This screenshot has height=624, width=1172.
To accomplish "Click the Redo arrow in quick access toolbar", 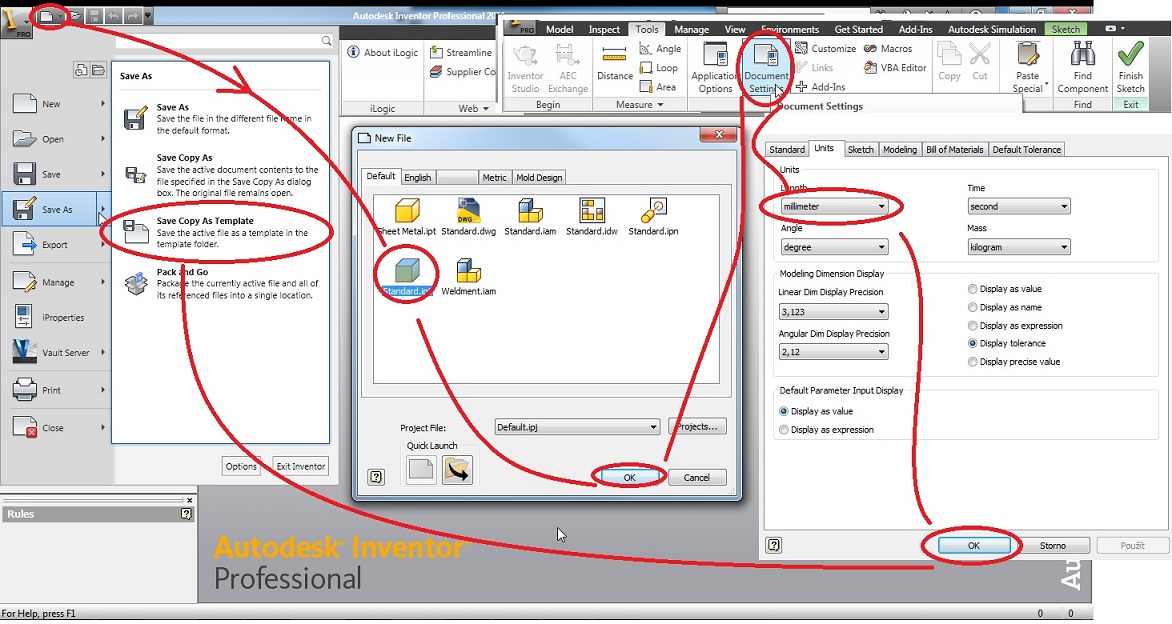I will 132,16.
